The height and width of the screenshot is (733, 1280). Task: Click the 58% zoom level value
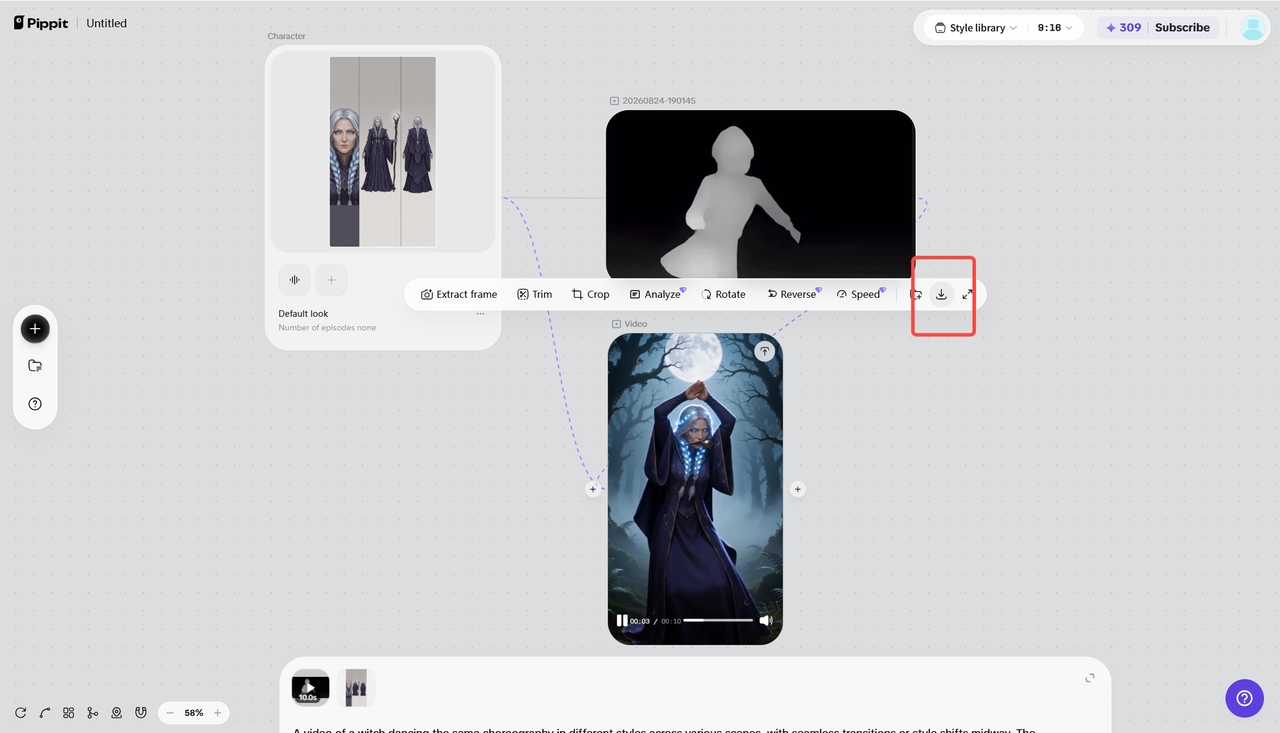194,713
